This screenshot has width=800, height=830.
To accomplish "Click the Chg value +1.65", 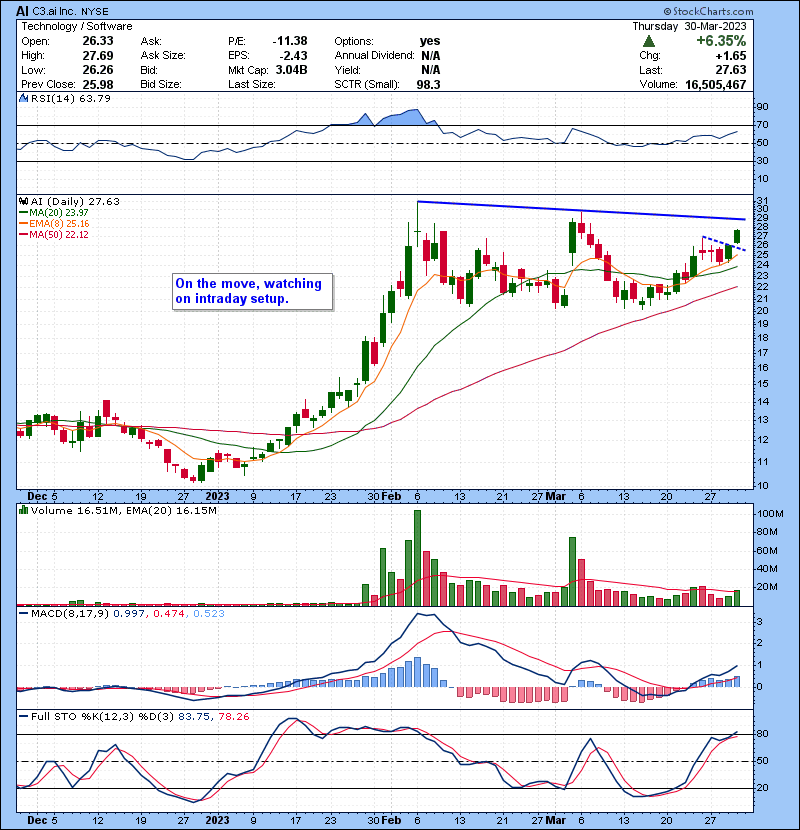I will pos(730,56).
